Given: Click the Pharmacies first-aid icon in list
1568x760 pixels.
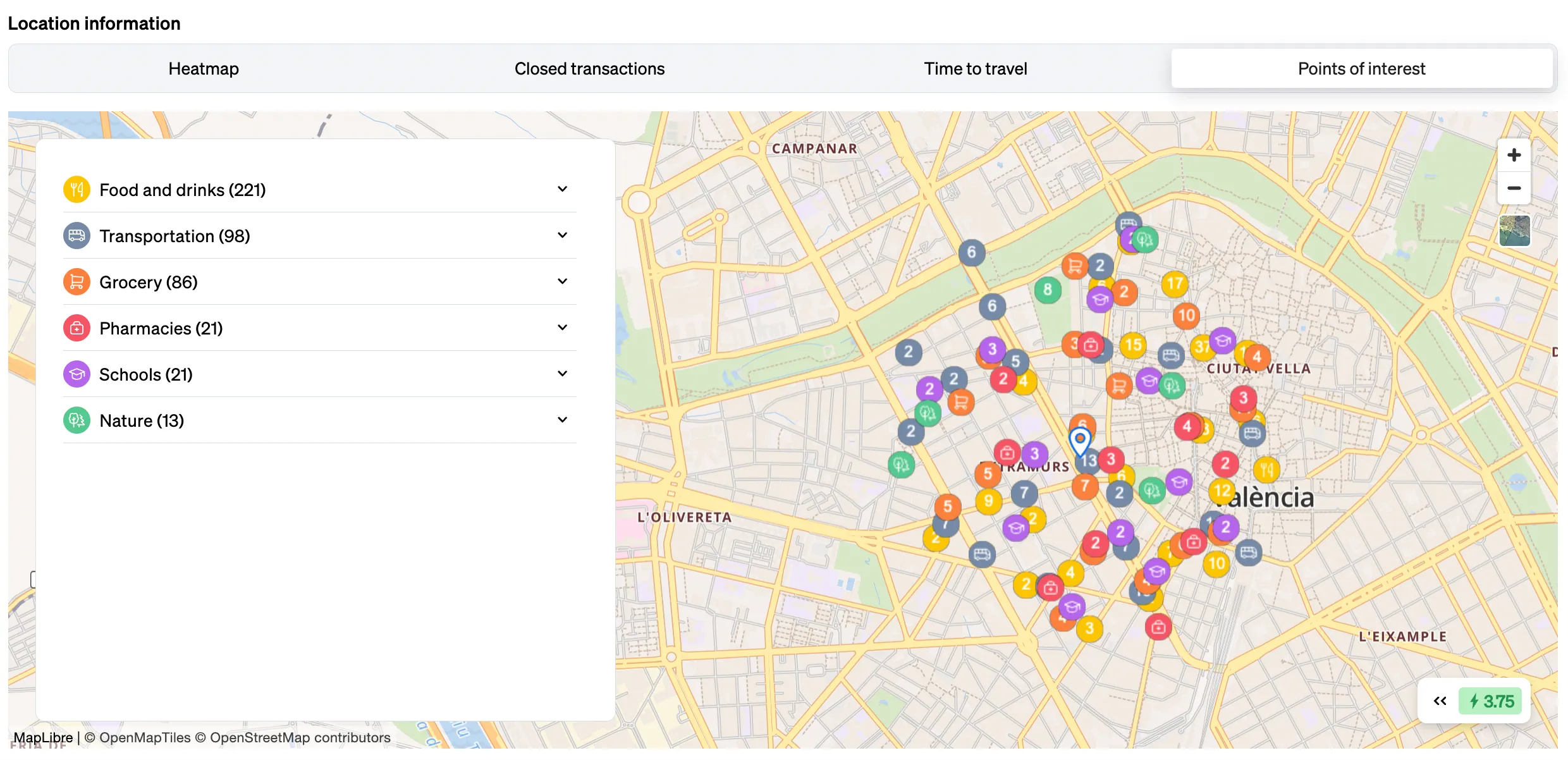Looking at the screenshot, I should [x=77, y=328].
